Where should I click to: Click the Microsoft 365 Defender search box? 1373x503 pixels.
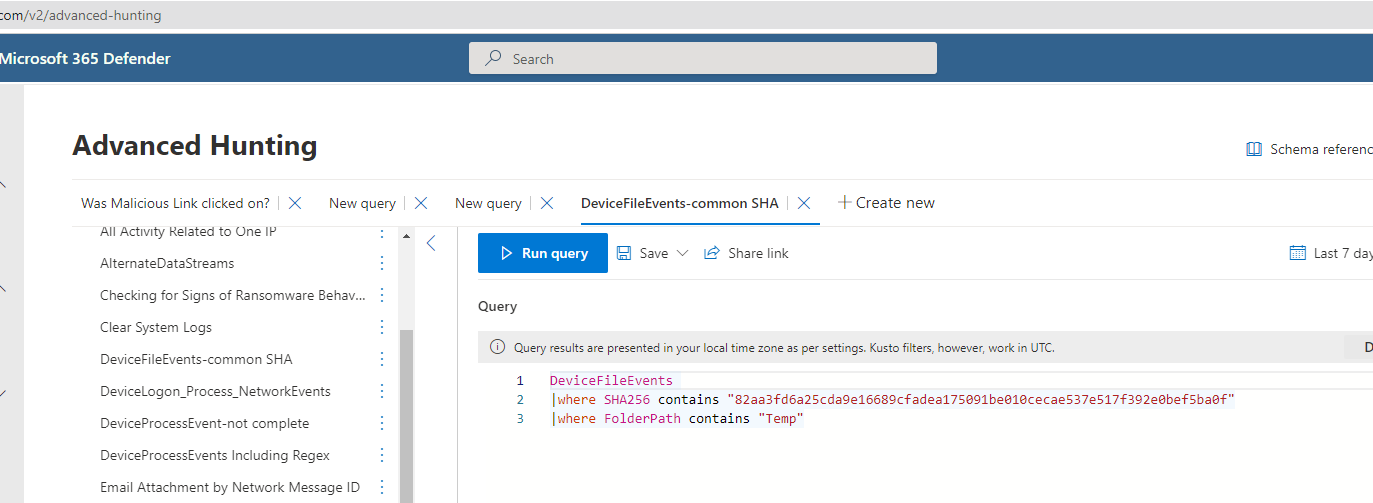coord(703,59)
